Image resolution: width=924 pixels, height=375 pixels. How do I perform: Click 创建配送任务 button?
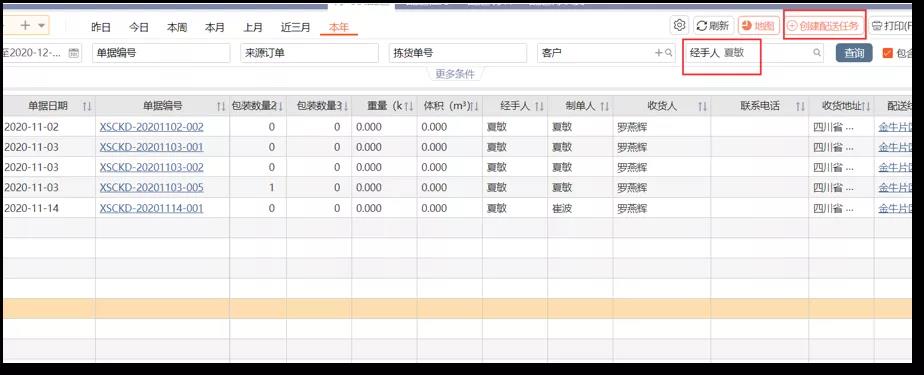[824, 25]
